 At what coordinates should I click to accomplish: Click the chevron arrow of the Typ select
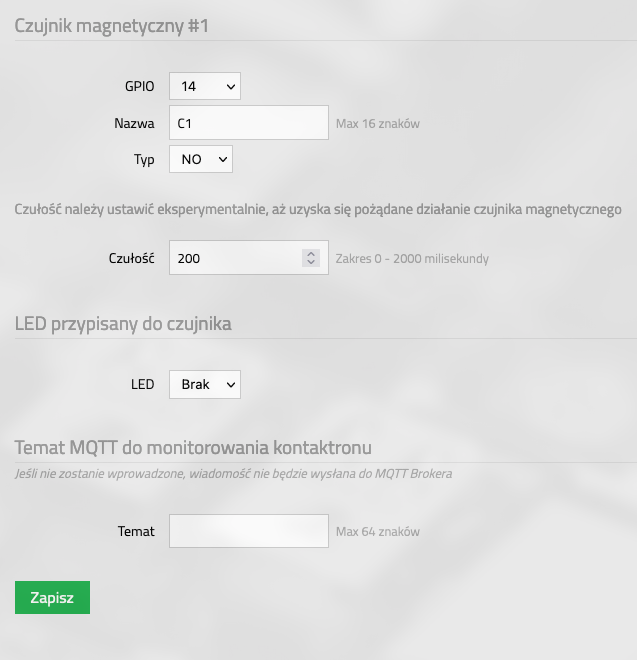[223, 160]
